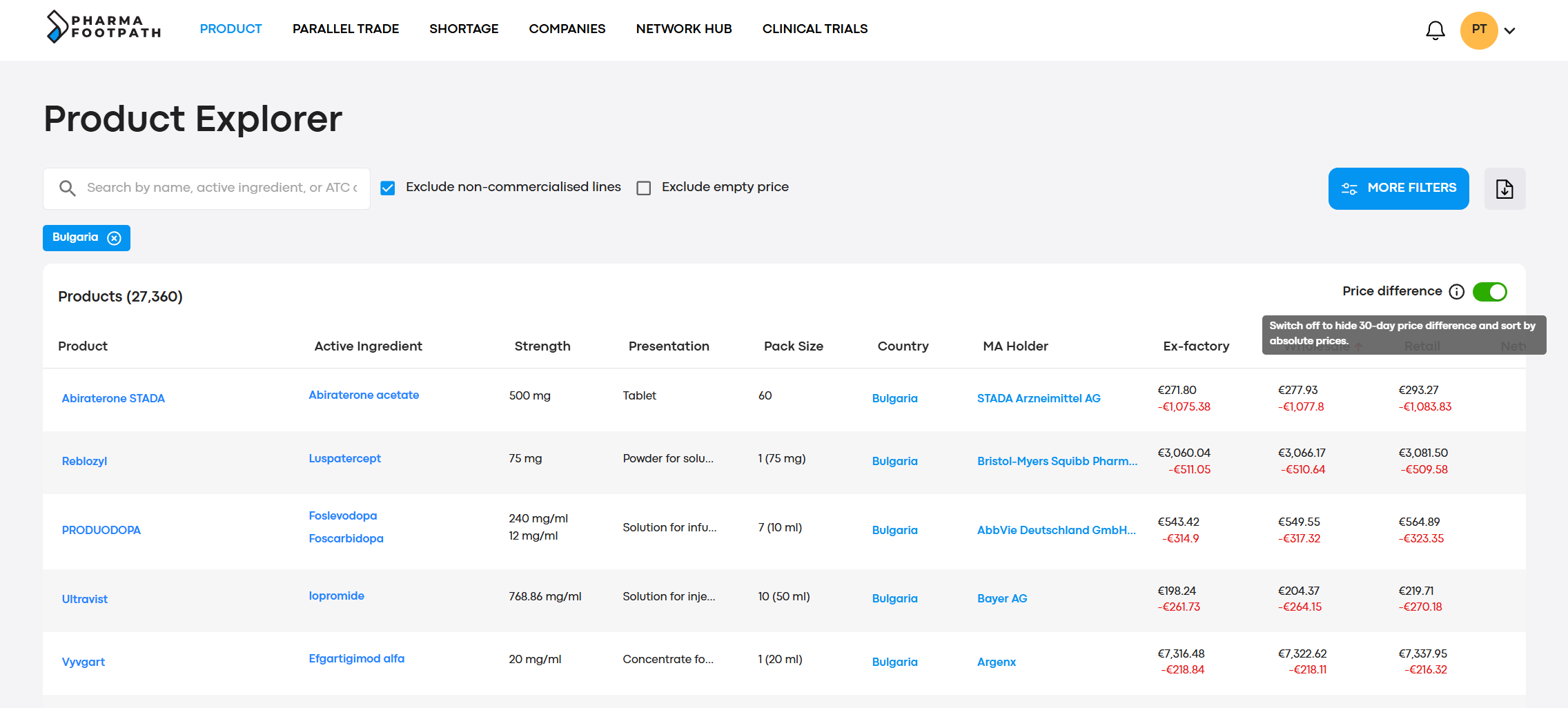
Task: Expand the user account dropdown arrow
Action: click(x=1510, y=30)
